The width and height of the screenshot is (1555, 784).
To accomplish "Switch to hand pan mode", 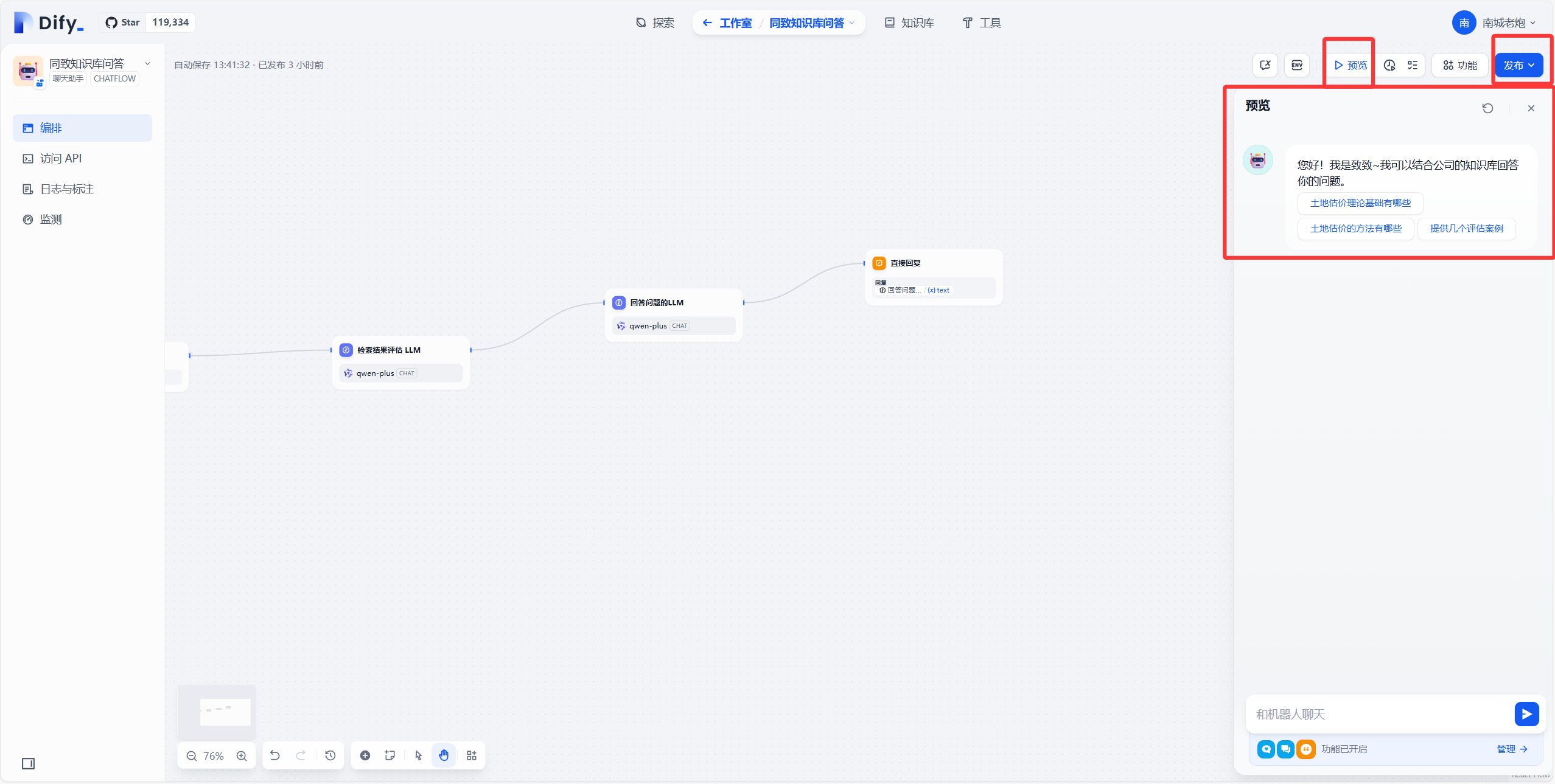I will point(444,755).
